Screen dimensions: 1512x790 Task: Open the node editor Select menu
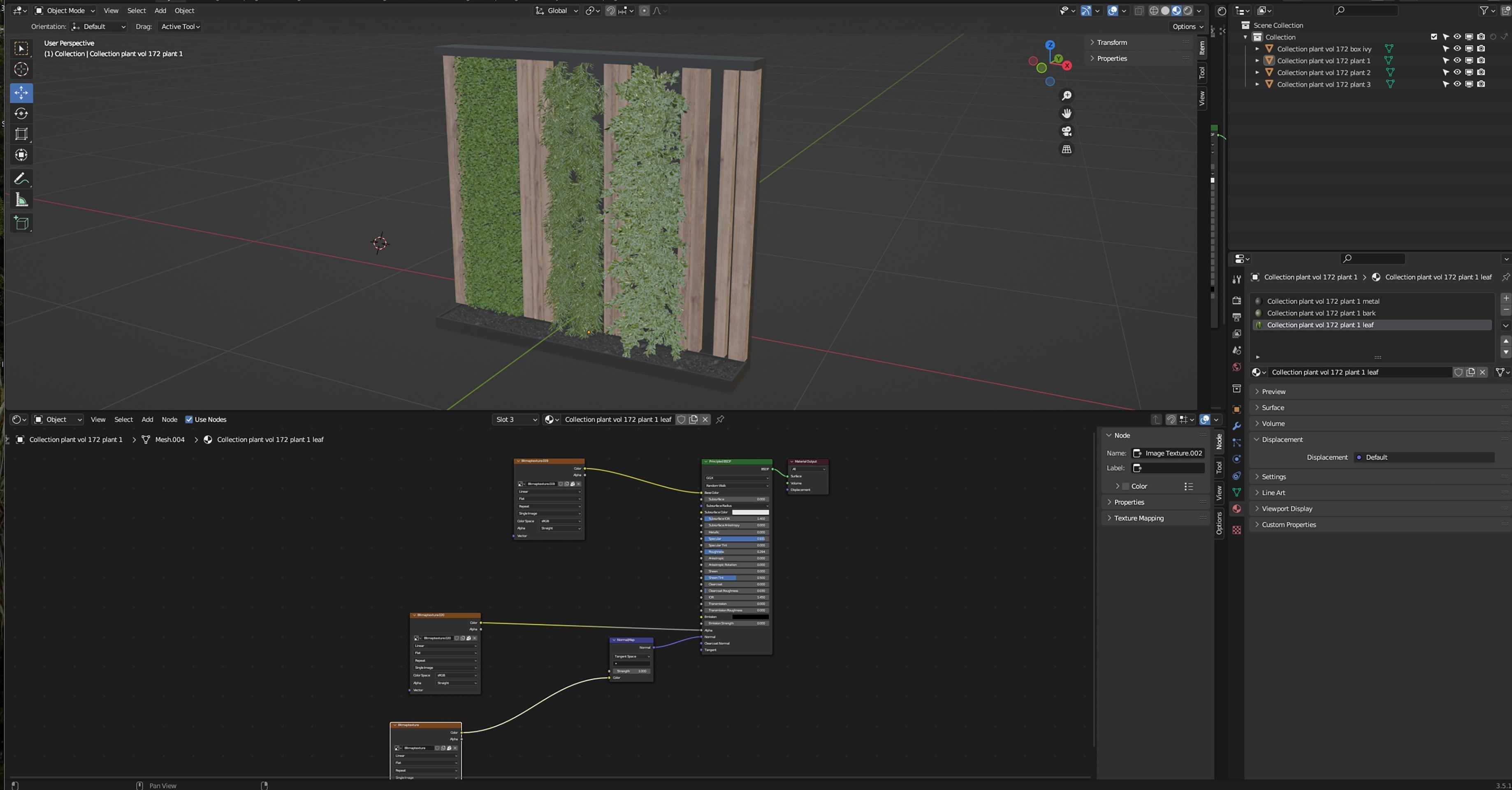(x=123, y=419)
